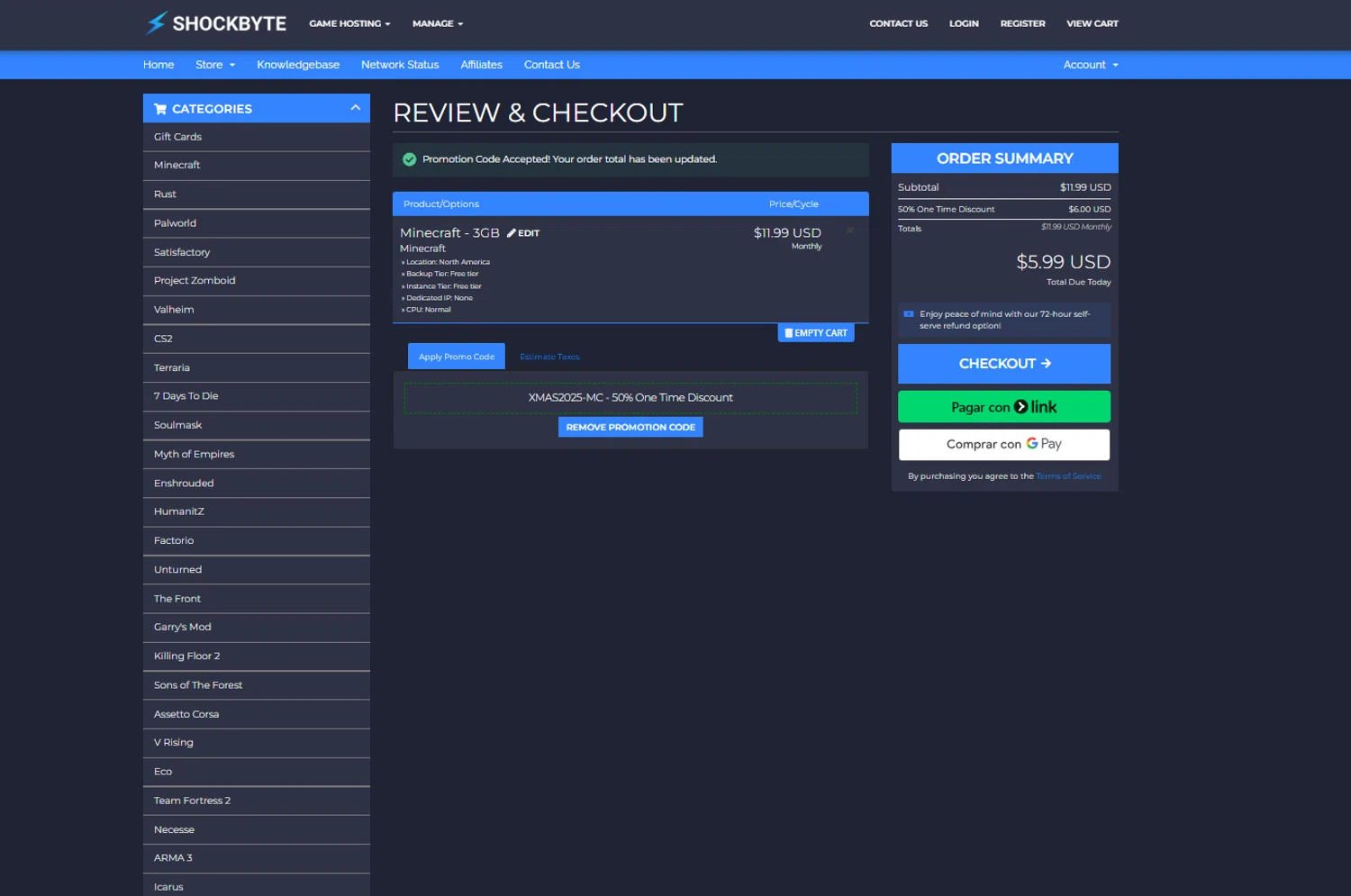
Task: Open the Unturned category
Action: 257,569
